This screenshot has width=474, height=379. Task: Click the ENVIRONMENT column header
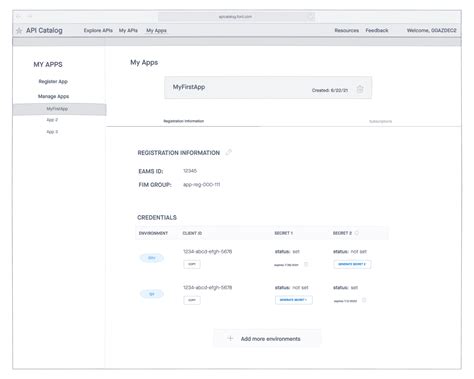153,233
